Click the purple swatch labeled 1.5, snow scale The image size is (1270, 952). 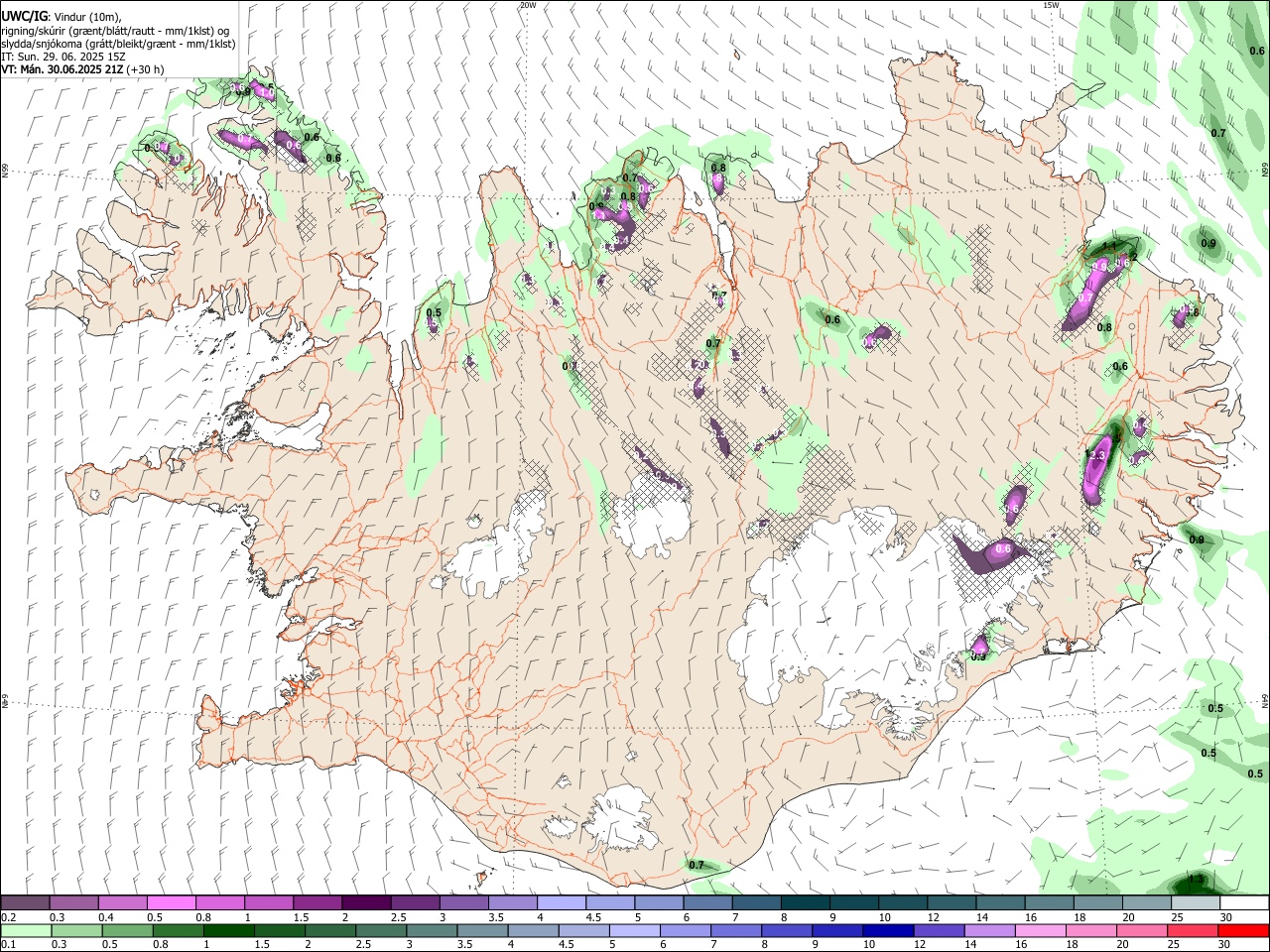pyautogui.click(x=317, y=902)
